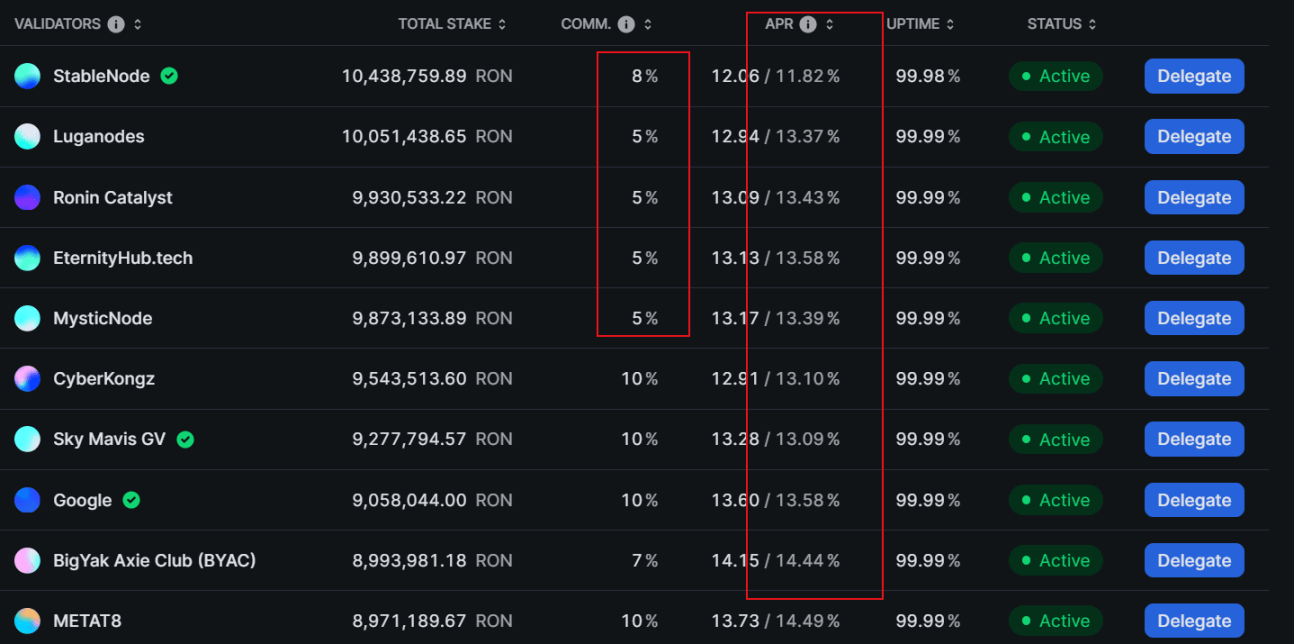Sort by the TOTAL STAKE column arrows

pyautogui.click(x=502, y=24)
